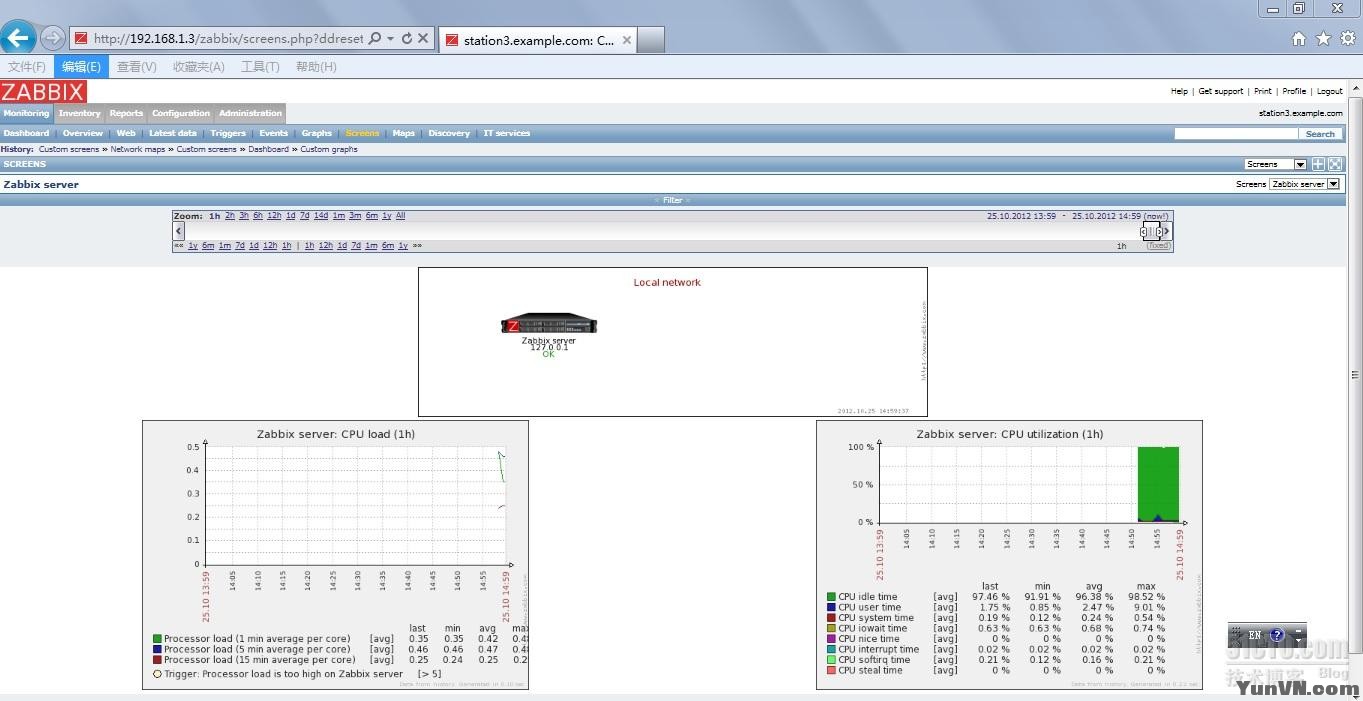This screenshot has height=701, width=1363.
Task: Open the Profile link
Action: [x=1294, y=91]
